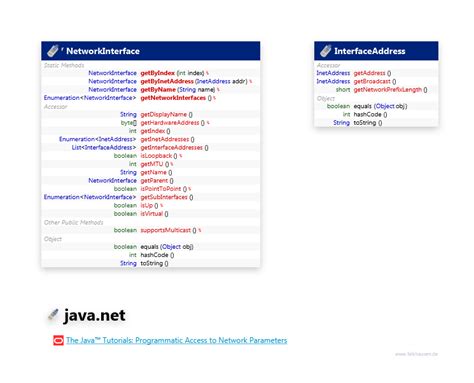Select the getMTU method

click(152, 164)
